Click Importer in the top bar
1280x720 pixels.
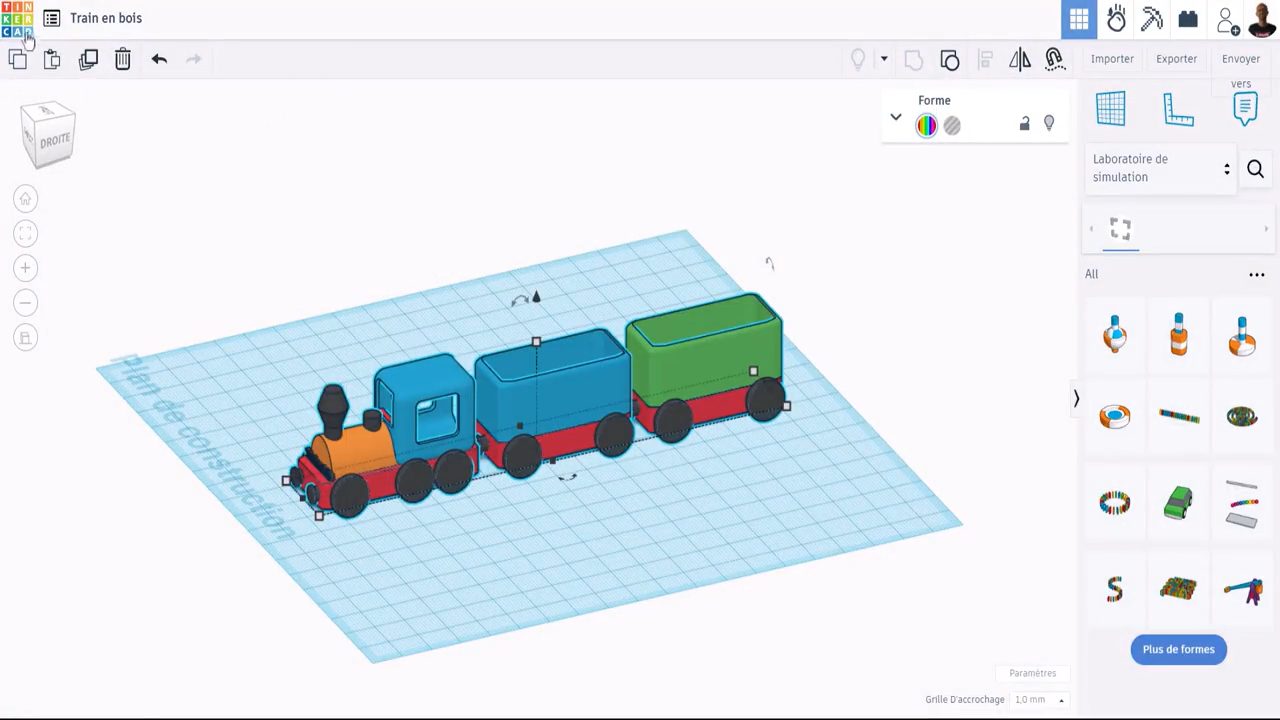pos(1112,58)
